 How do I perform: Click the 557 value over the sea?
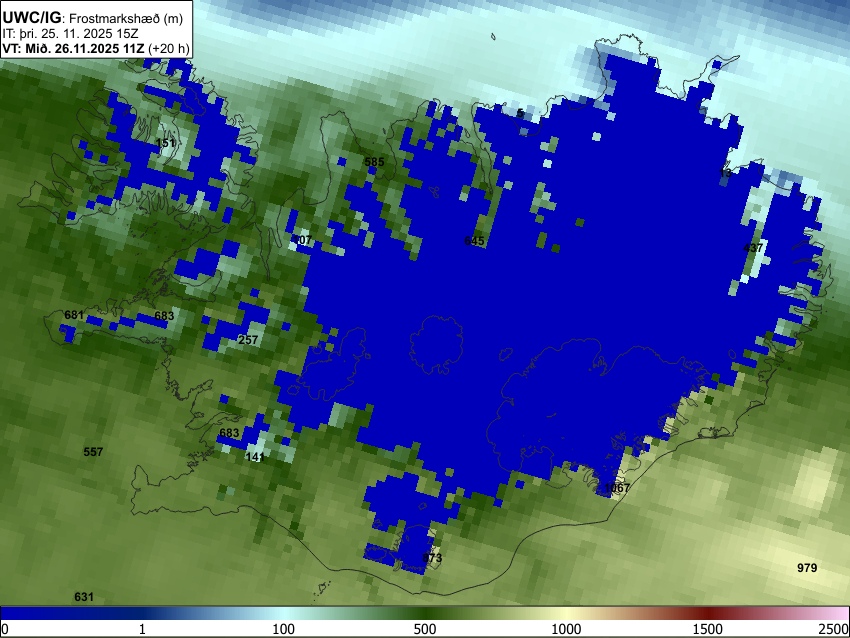click(93, 452)
